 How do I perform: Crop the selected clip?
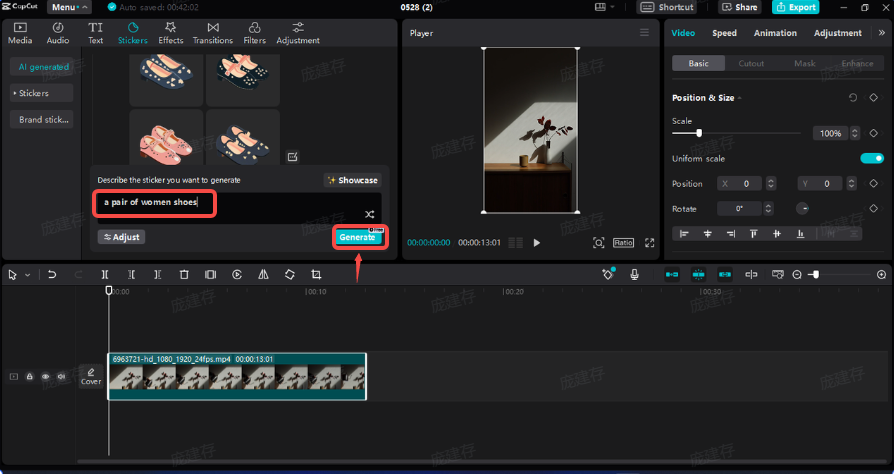click(x=316, y=275)
